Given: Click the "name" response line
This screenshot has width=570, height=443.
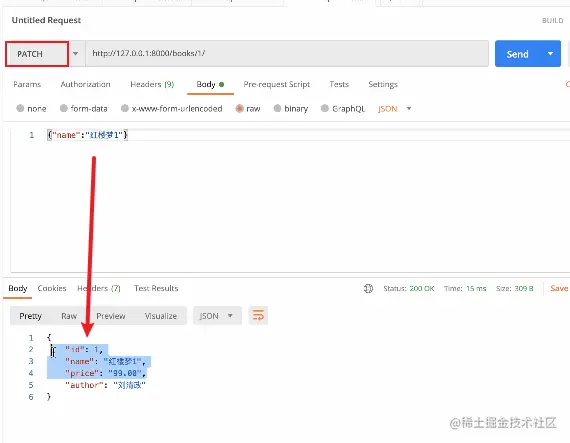Looking at the screenshot, I should [105, 362].
